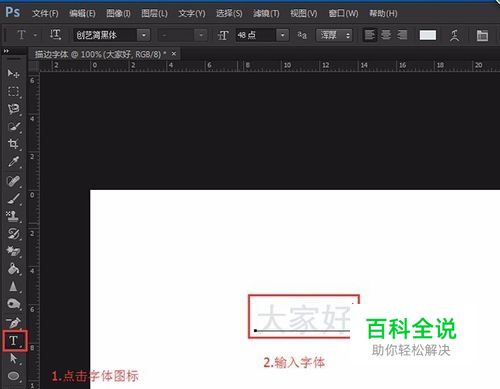The width and height of the screenshot is (500, 389).
Task: Enable right align text
Action: point(402,35)
